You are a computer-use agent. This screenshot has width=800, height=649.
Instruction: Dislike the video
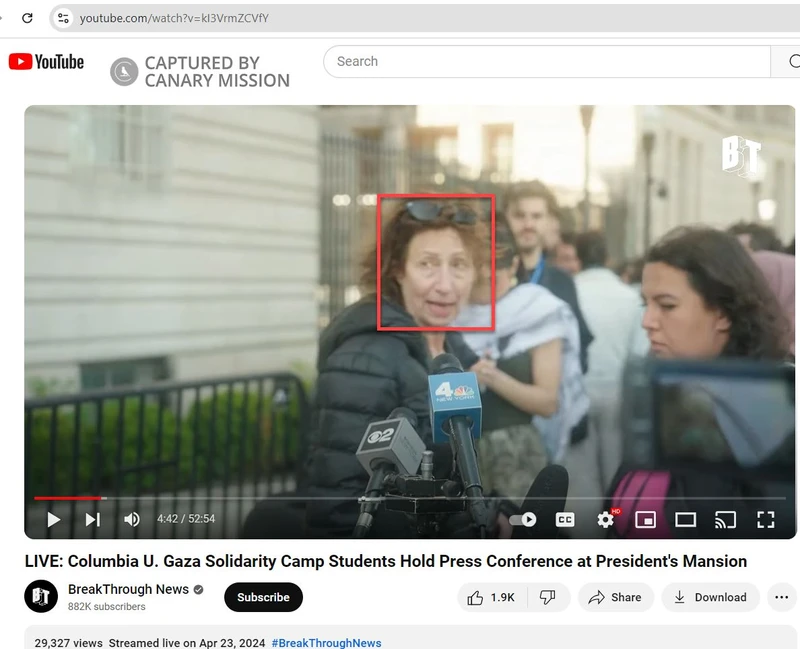(547, 597)
